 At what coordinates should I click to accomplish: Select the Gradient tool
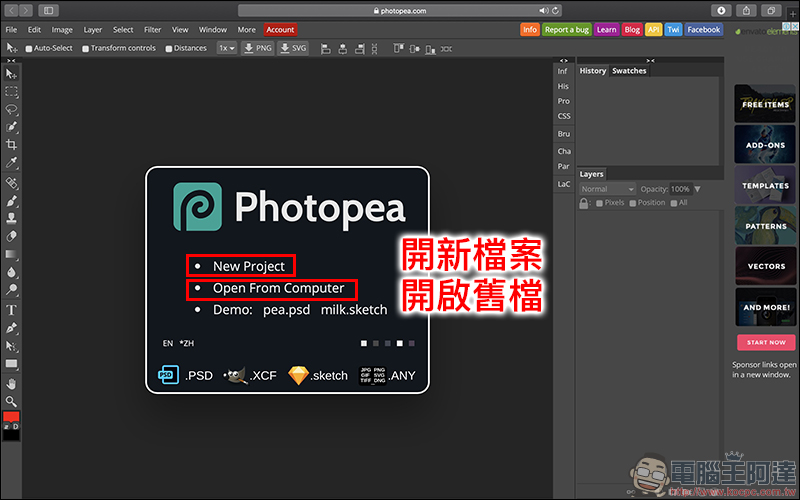pyautogui.click(x=11, y=254)
